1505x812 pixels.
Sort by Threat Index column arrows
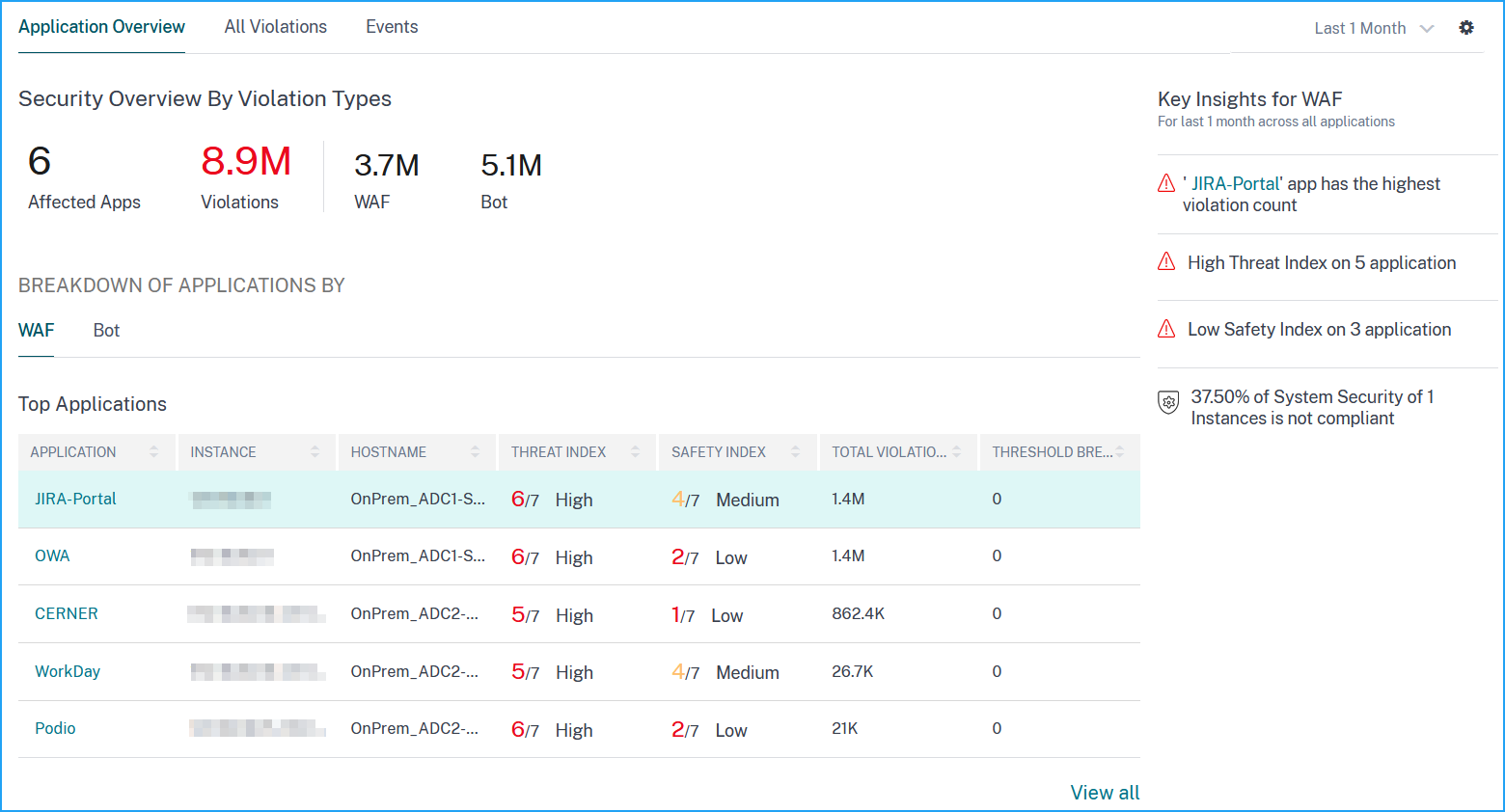[635, 451]
